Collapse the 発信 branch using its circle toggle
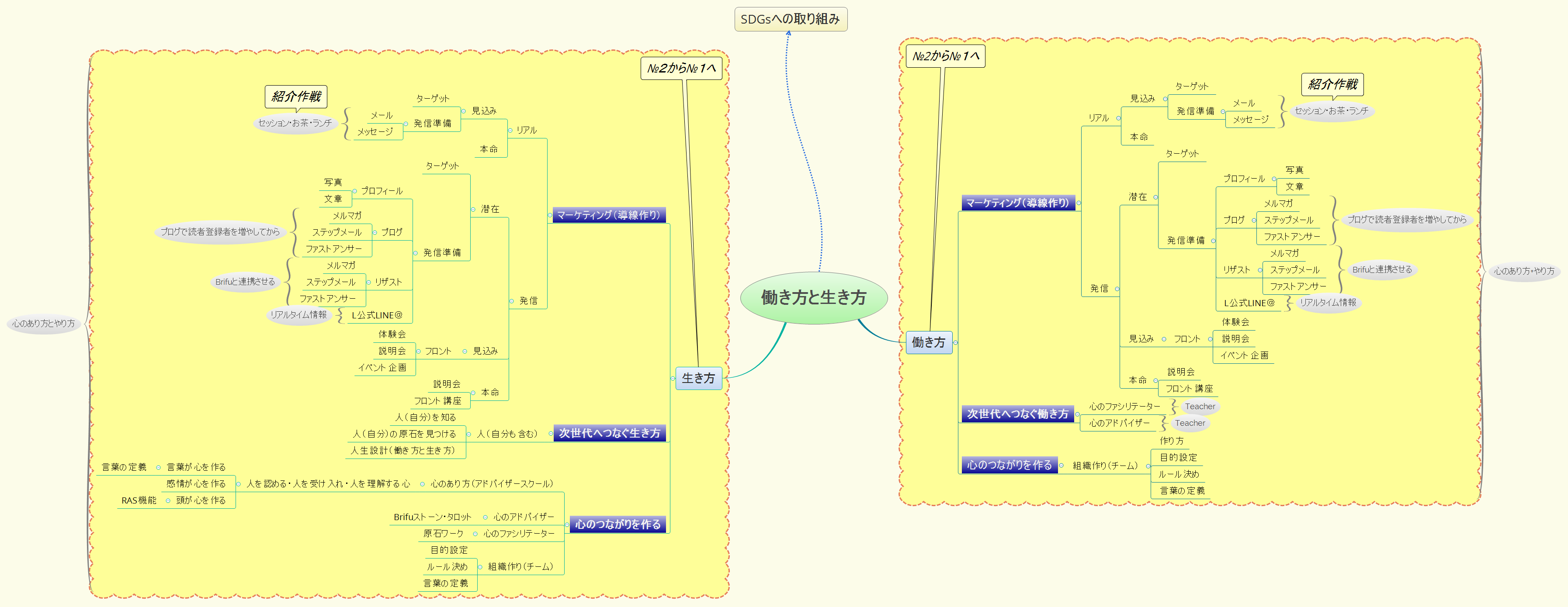The height and width of the screenshot is (607, 1568). point(511,301)
